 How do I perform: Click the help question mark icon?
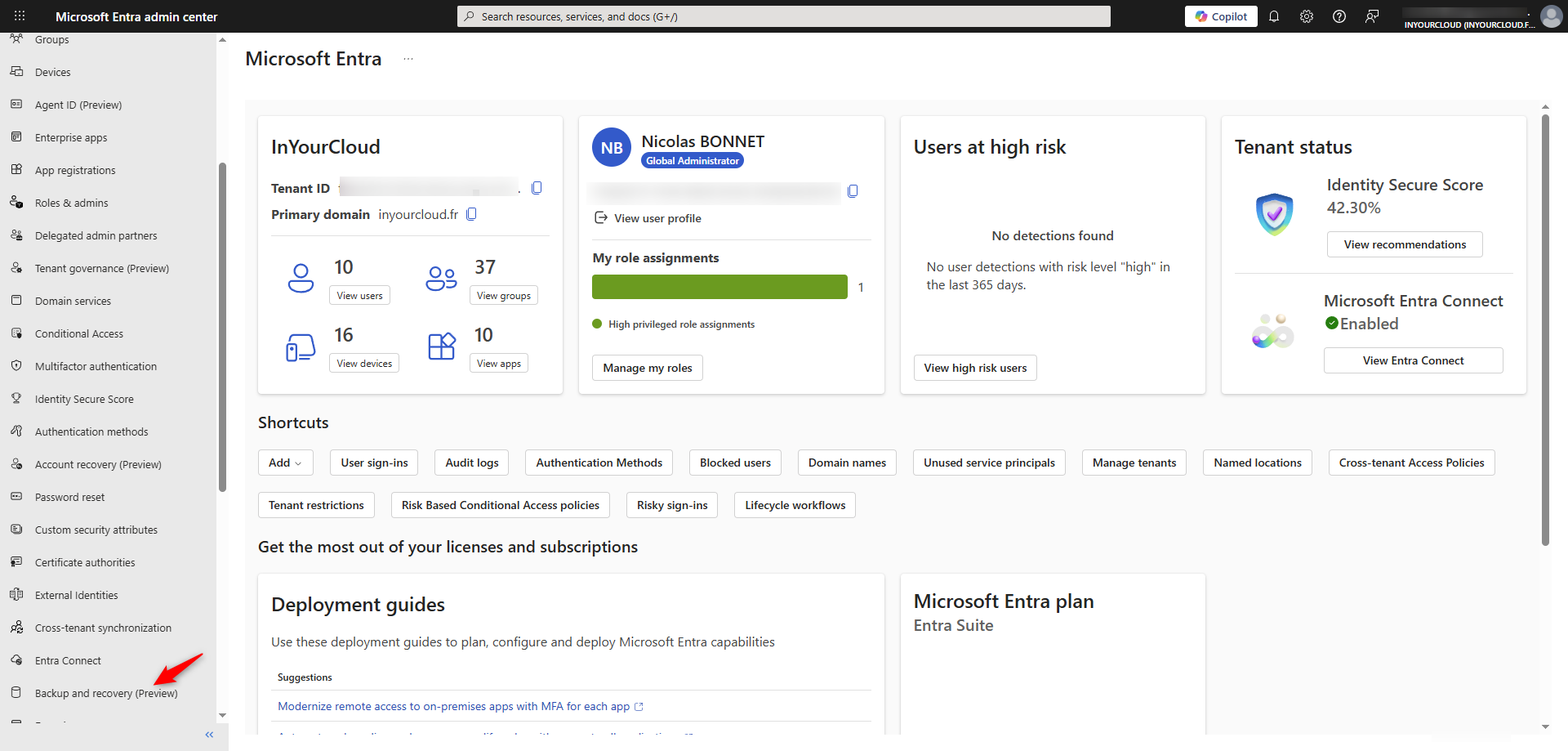pyautogui.click(x=1339, y=16)
